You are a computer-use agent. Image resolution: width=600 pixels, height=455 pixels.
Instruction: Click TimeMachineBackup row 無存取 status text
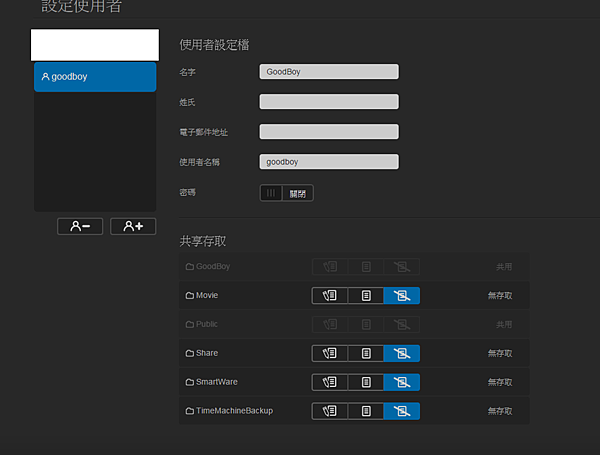point(500,411)
